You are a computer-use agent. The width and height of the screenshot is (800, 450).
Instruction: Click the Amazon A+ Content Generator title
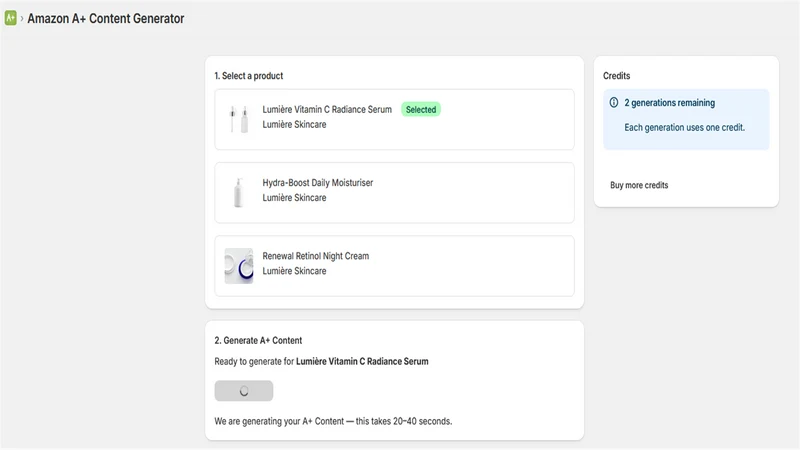(x=106, y=18)
